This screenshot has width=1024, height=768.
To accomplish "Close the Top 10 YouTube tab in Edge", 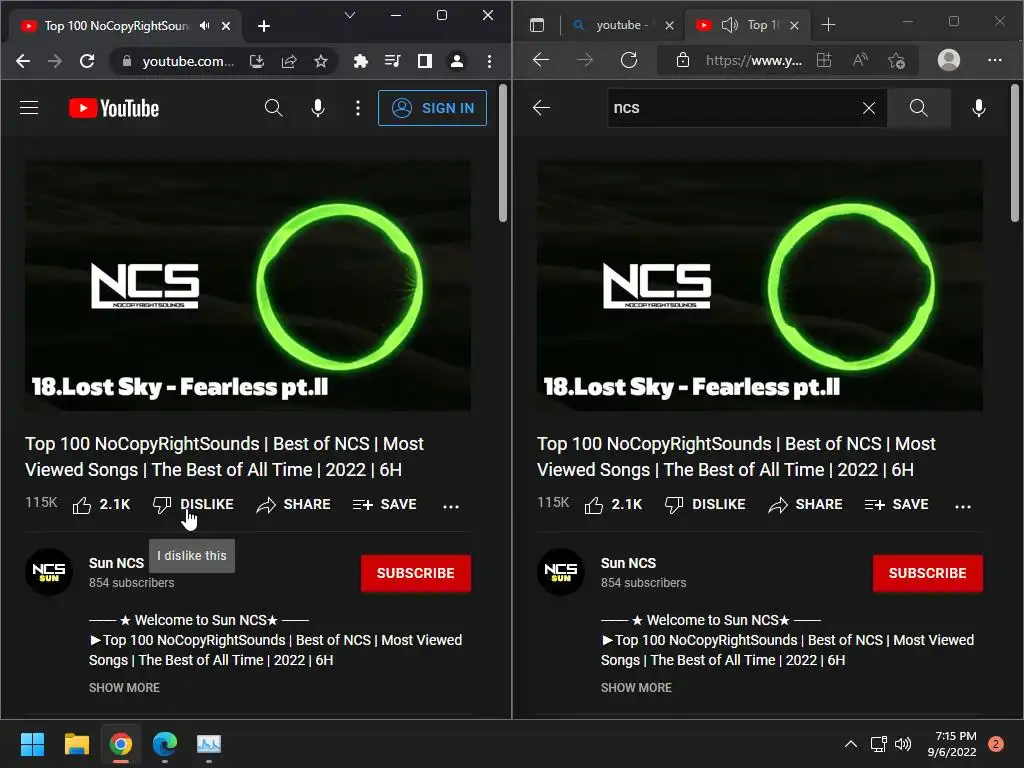I will [794, 25].
